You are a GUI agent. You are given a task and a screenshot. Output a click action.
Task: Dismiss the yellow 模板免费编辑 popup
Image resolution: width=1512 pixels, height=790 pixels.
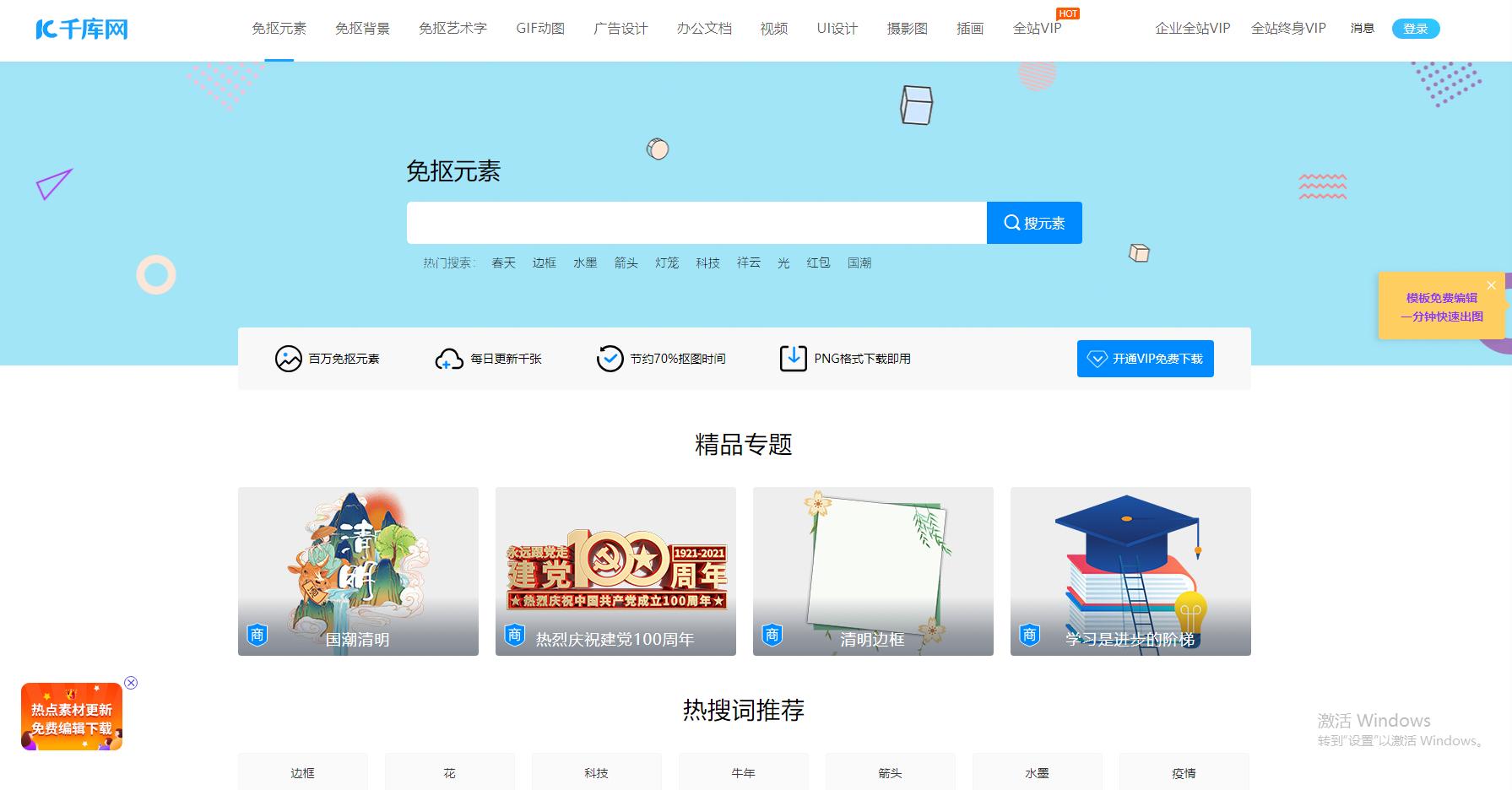pyautogui.click(x=1491, y=285)
